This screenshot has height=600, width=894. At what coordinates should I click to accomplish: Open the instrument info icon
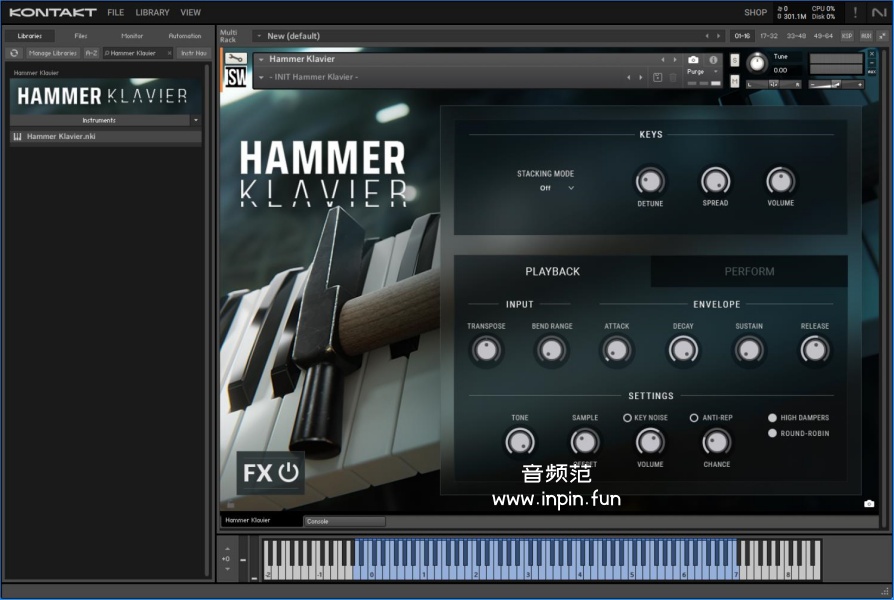click(713, 60)
